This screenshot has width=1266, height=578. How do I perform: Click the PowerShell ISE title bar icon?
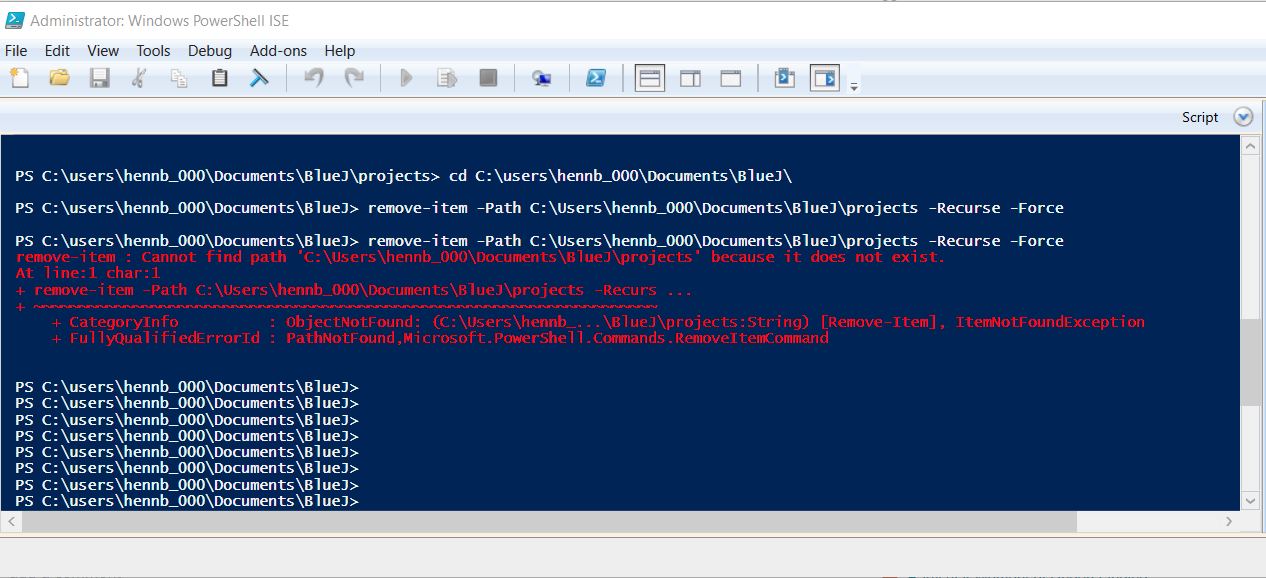[x=15, y=20]
